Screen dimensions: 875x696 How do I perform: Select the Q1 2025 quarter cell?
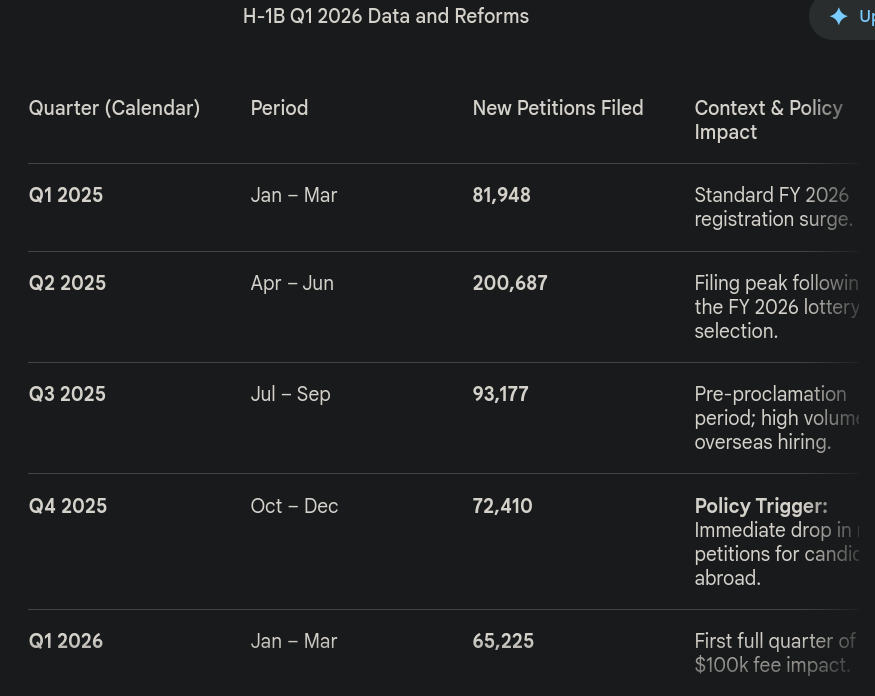[x=66, y=196]
